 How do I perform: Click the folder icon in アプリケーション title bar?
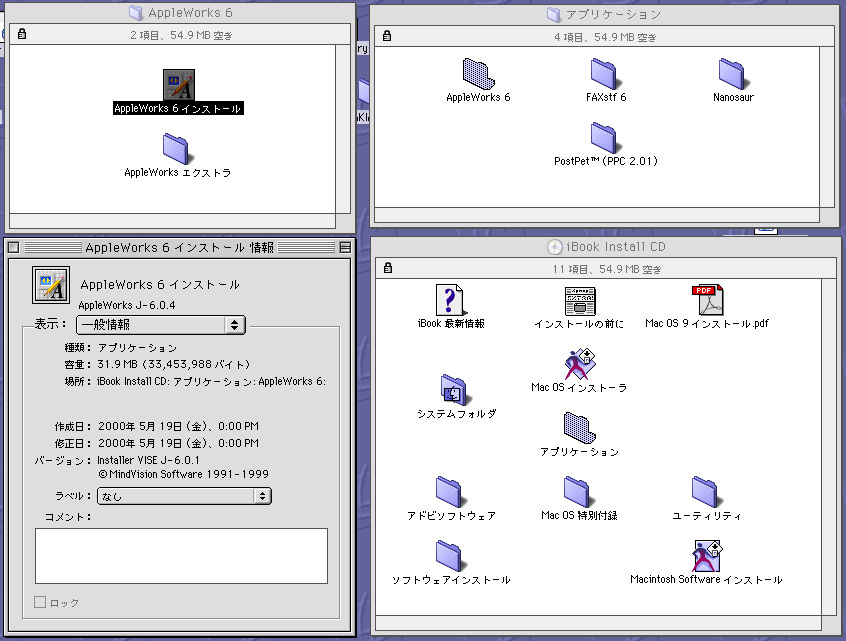tap(554, 15)
